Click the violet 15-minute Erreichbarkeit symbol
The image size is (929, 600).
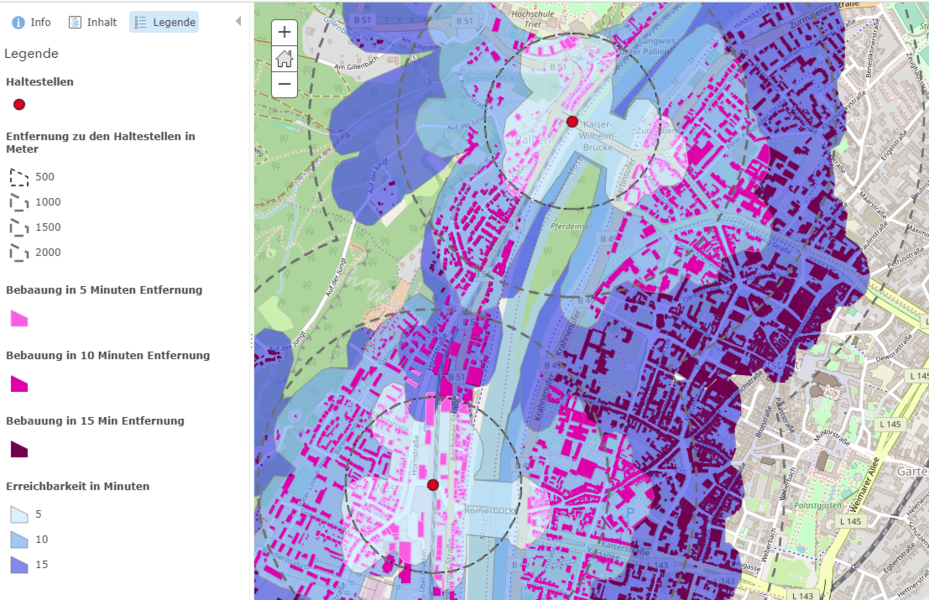click(x=19, y=565)
